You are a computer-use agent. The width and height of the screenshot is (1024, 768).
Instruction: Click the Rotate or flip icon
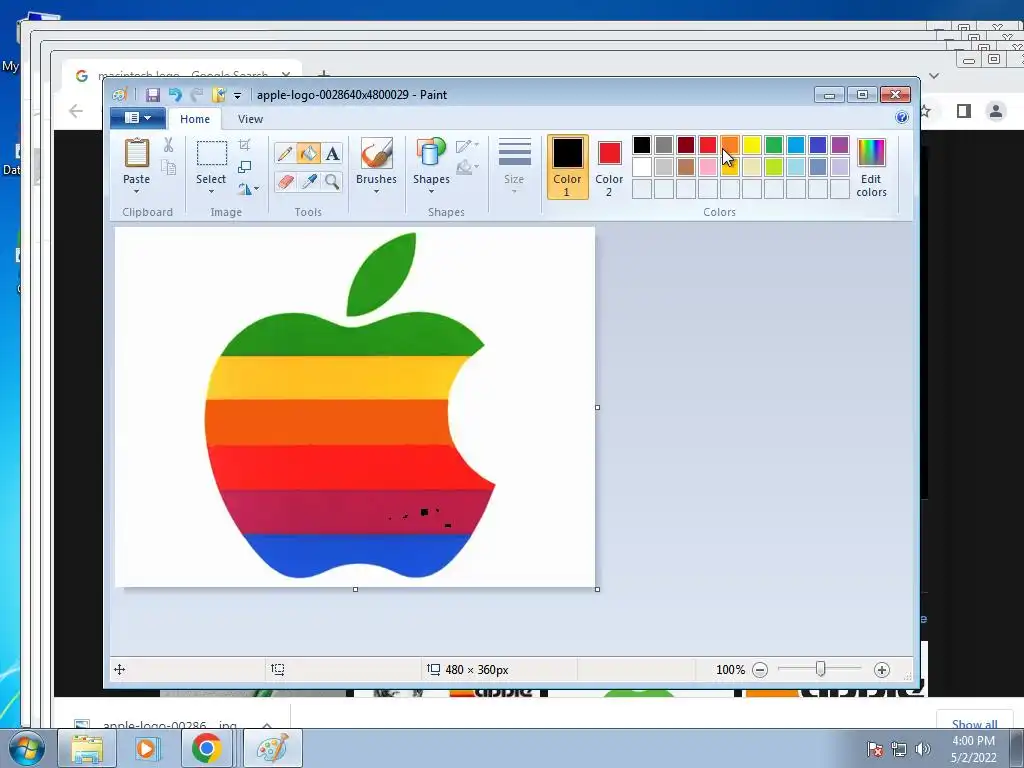tap(244, 189)
